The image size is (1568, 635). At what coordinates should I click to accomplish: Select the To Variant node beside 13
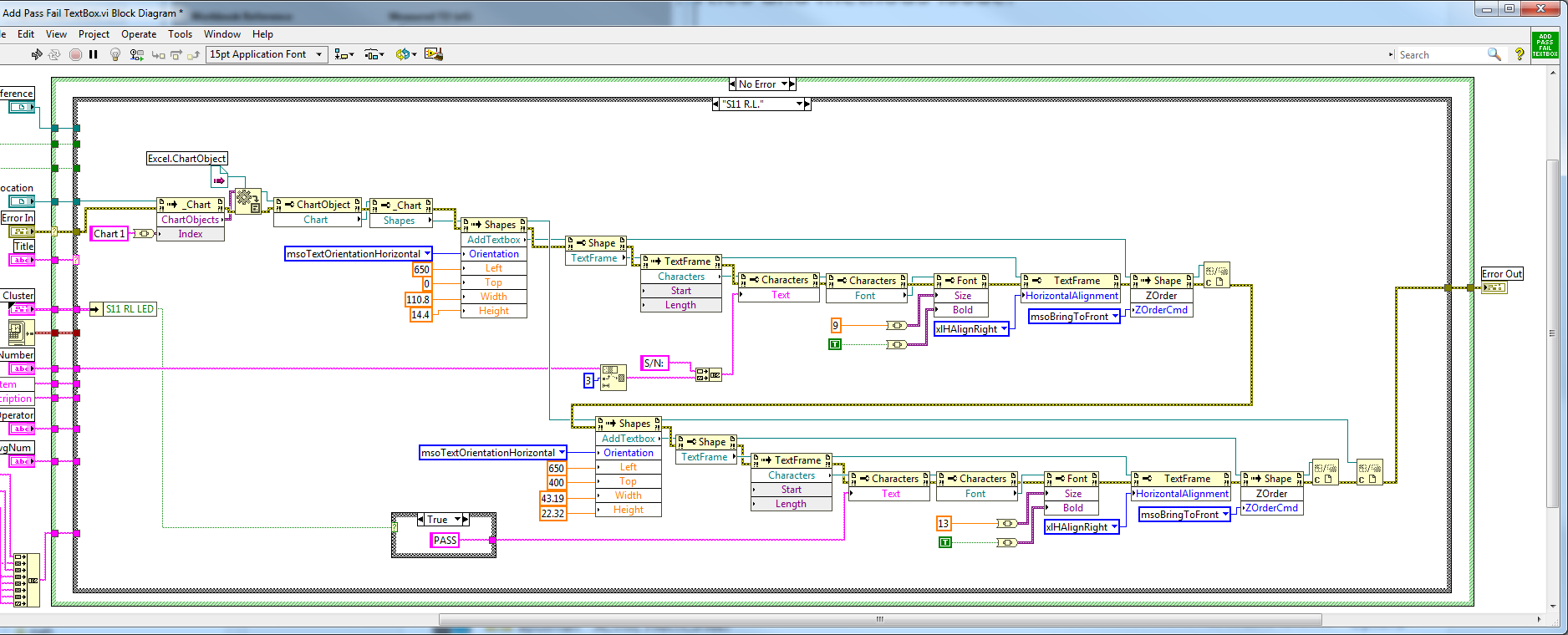tap(1007, 524)
